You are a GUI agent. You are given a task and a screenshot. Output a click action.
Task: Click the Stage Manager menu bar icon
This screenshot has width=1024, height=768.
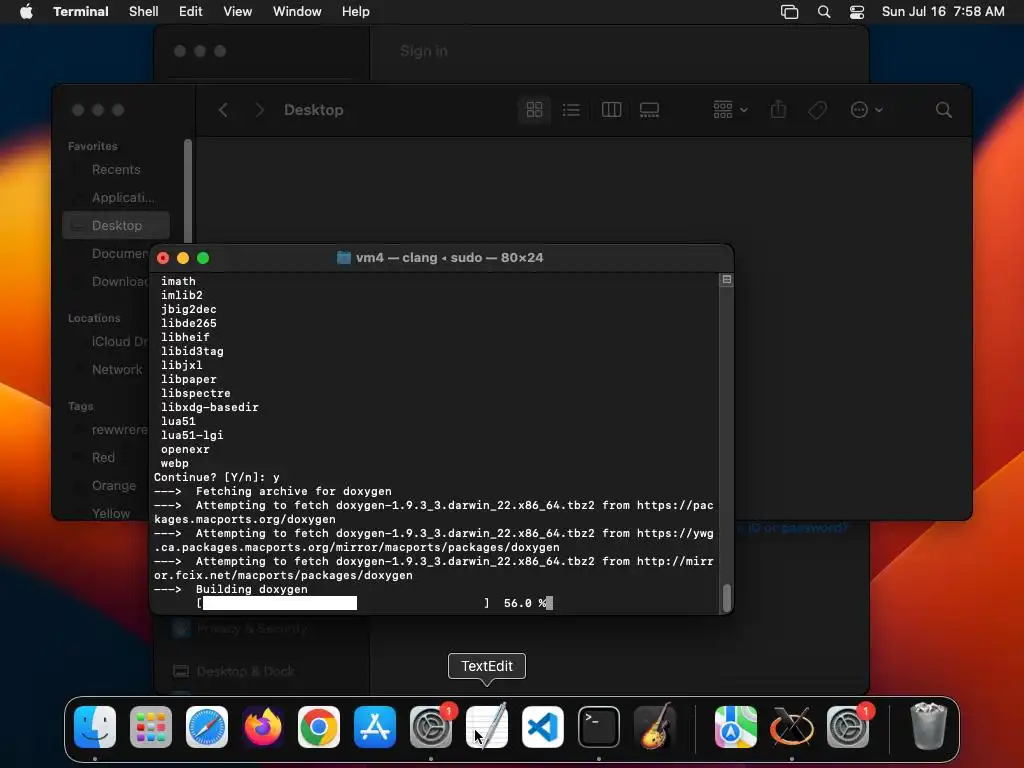(790, 12)
